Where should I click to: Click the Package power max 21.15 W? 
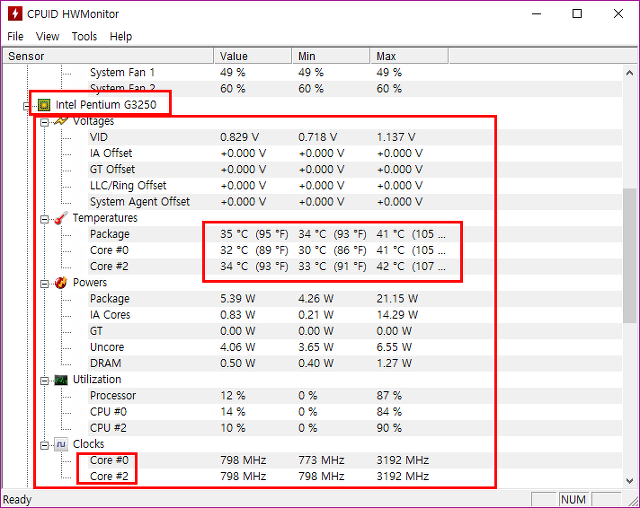(397, 299)
